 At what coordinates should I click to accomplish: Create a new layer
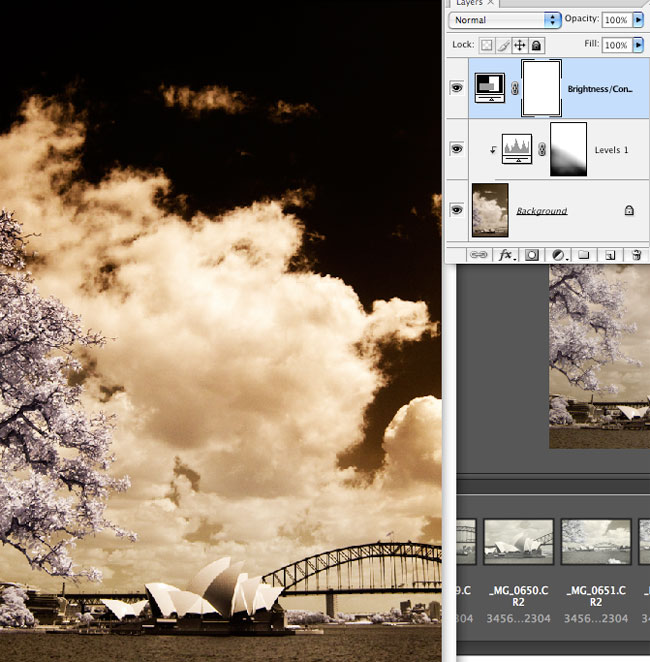pyautogui.click(x=609, y=255)
